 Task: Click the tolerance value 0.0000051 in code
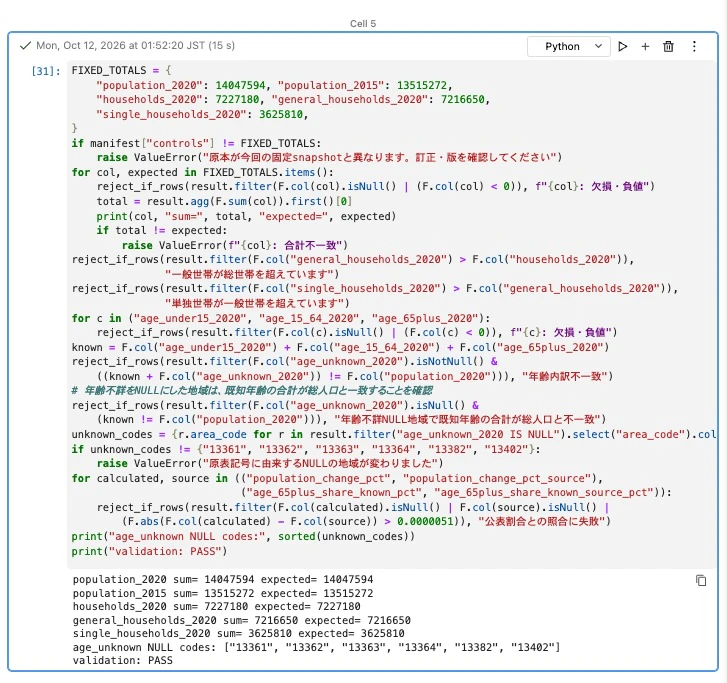(x=425, y=522)
